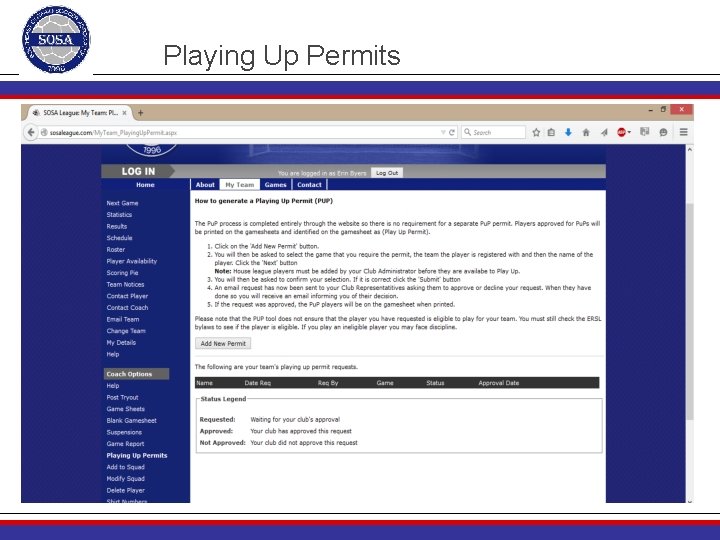Viewport: 720px width, 540px height.
Task: Open URL history dropdown arrow
Action: point(443,132)
